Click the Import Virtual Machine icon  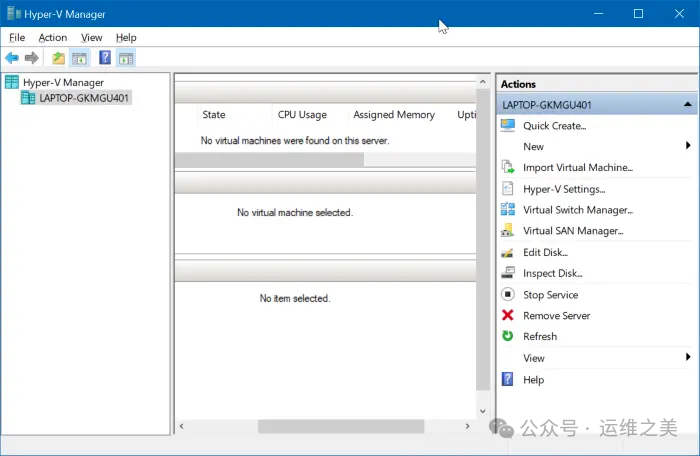click(507, 168)
